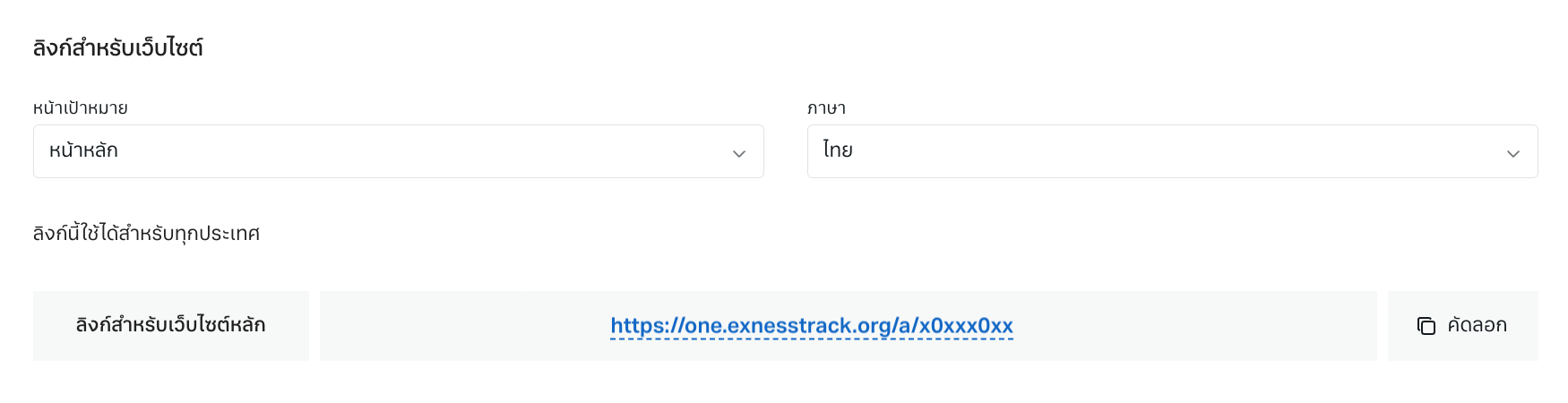Image resolution: width=1568 pixels, height=403 pixels.
Task: Open the language dropdown showing ไทย
Action: click(x=1173, y=151)
